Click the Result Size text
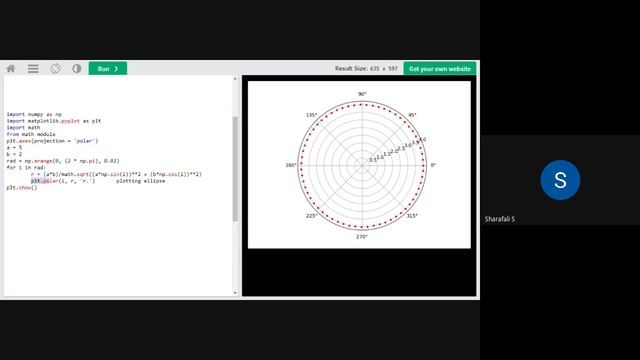This screenshot has height=360, width=640. pos(366,69)
